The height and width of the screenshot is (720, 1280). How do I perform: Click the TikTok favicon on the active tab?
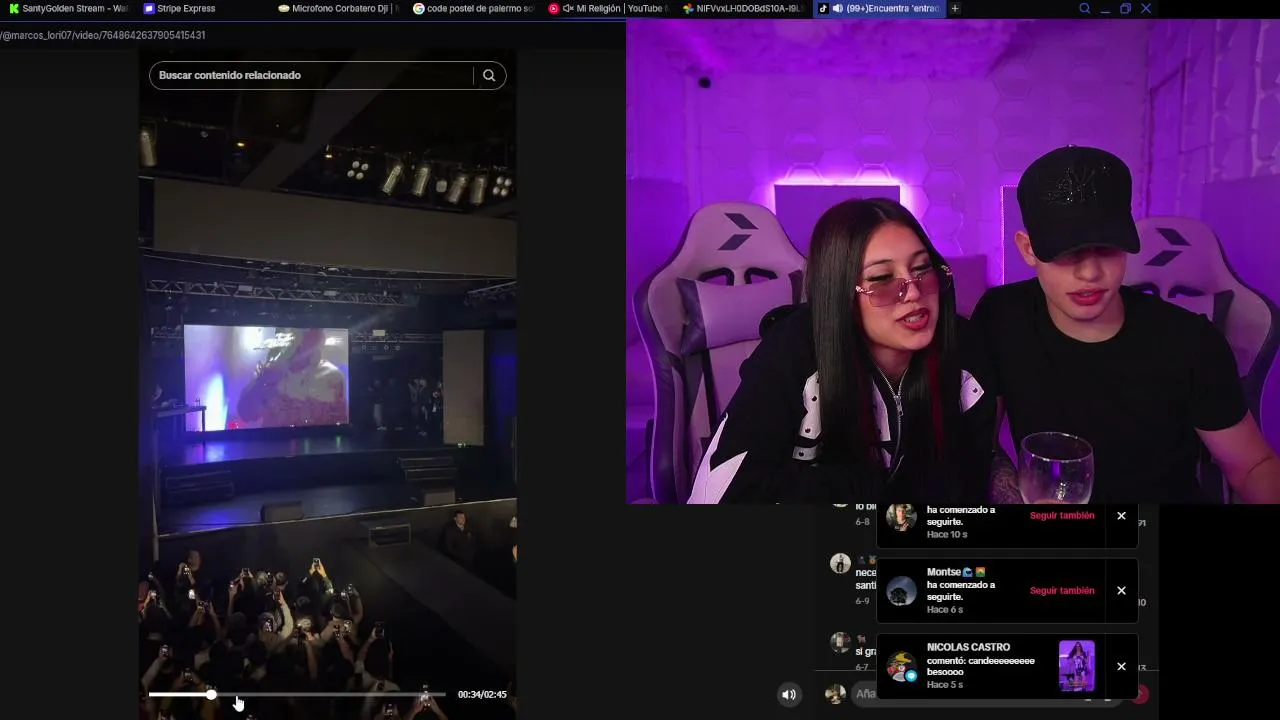(x=823, y=9)
